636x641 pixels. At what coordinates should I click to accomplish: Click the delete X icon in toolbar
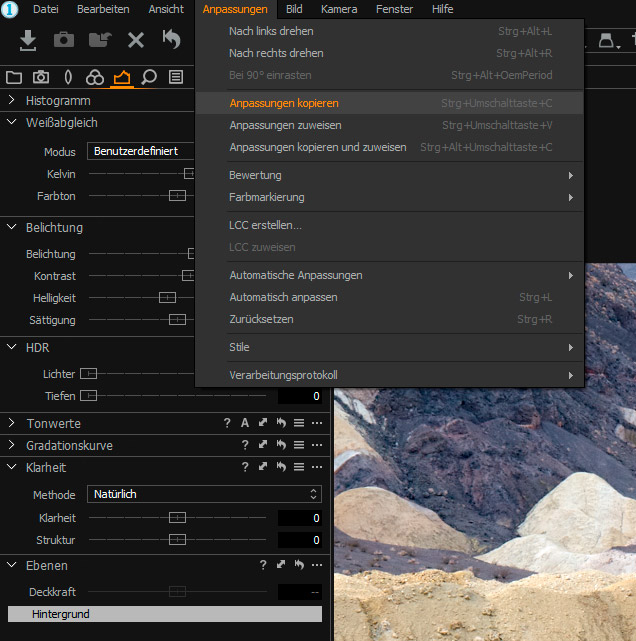click(136, 40)
